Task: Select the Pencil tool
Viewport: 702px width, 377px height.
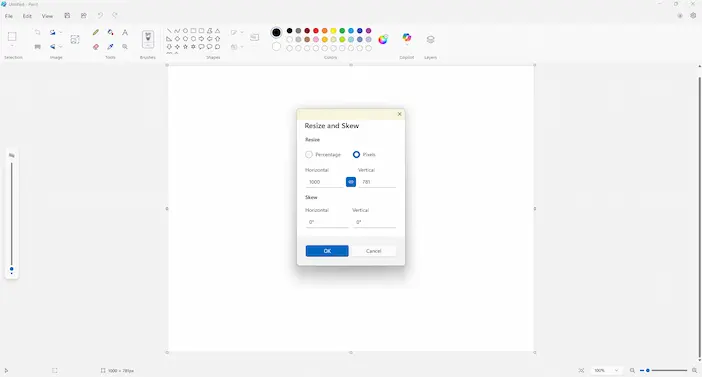Action: (96, 32)
